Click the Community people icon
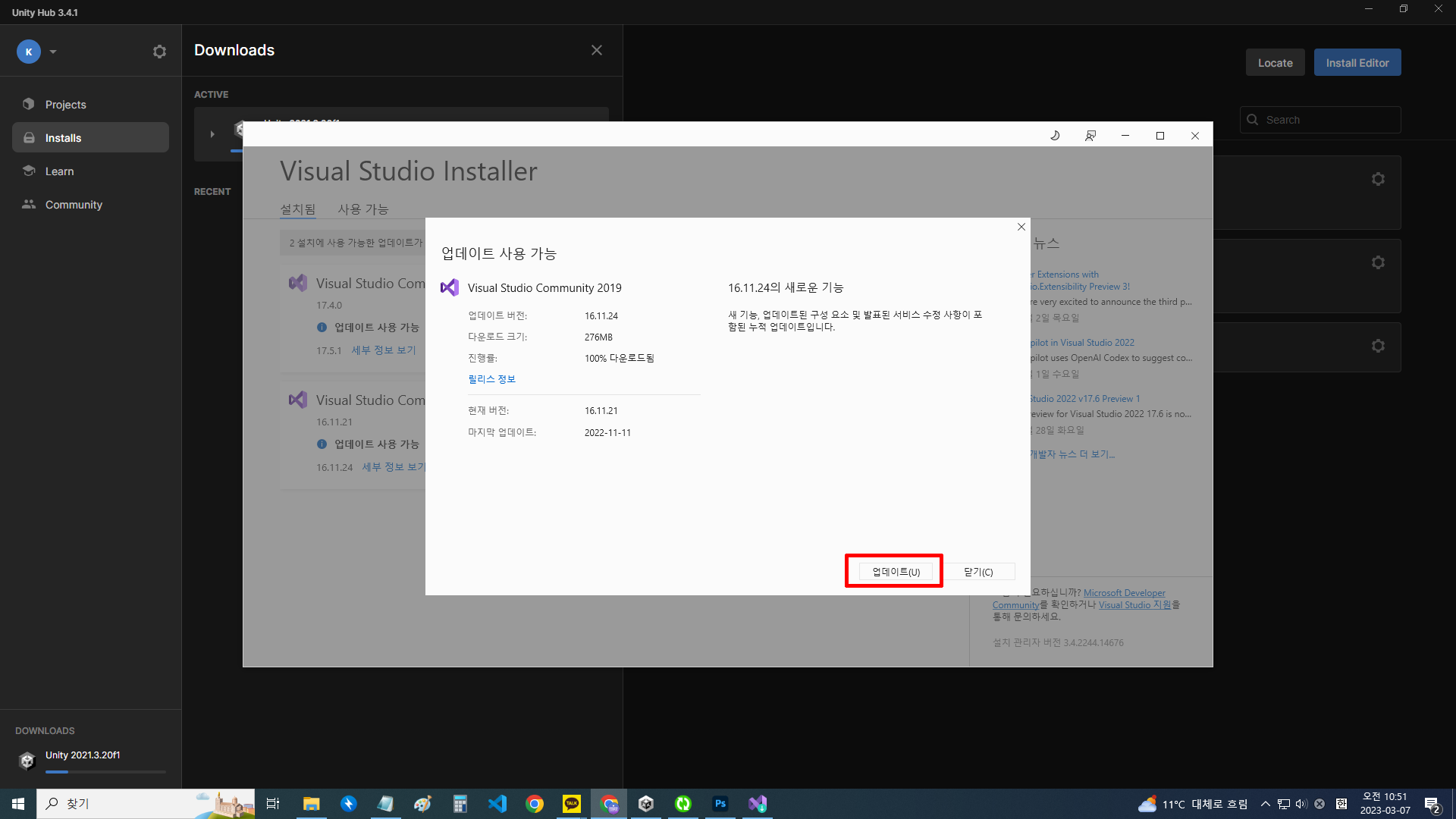 click(x=29, y=204)
